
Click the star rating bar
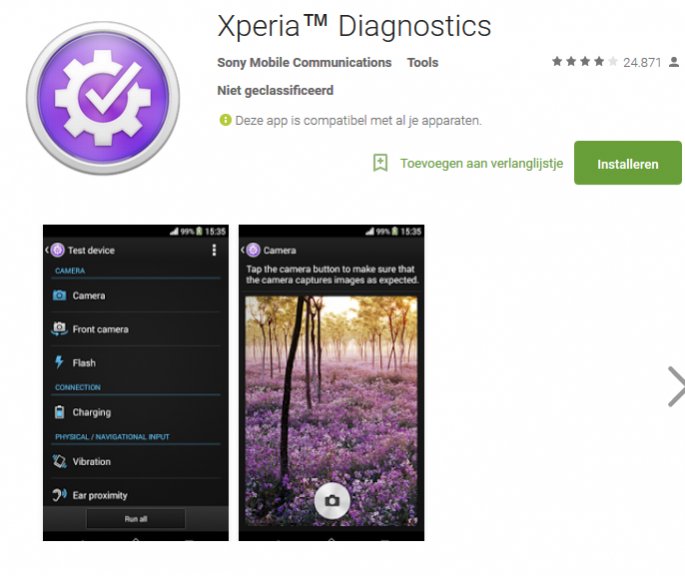coord(584,62)
